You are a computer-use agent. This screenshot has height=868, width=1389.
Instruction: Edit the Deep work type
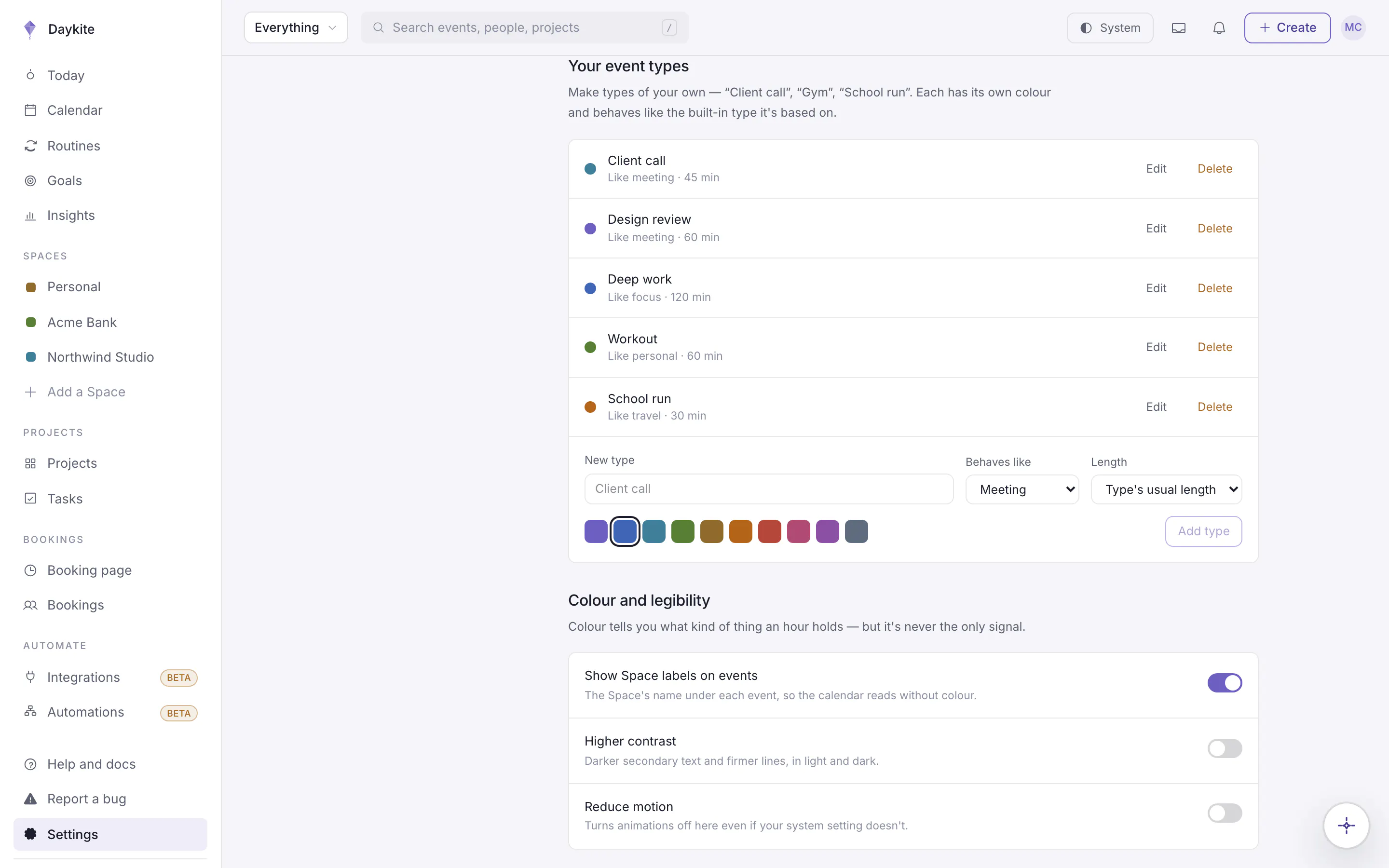click(1156, 288)
